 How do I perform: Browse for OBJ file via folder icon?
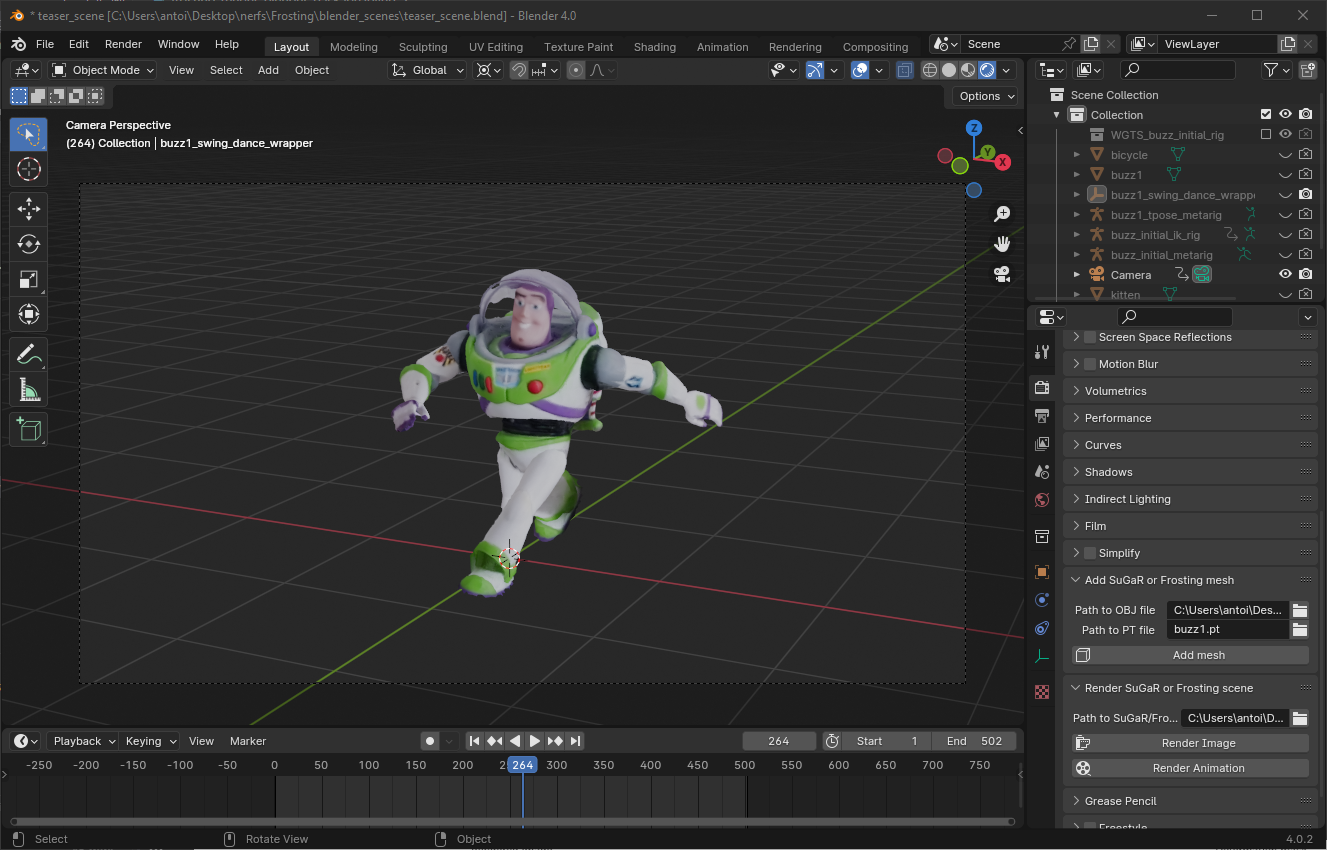pyautogui.click(x=1299, y=610)
